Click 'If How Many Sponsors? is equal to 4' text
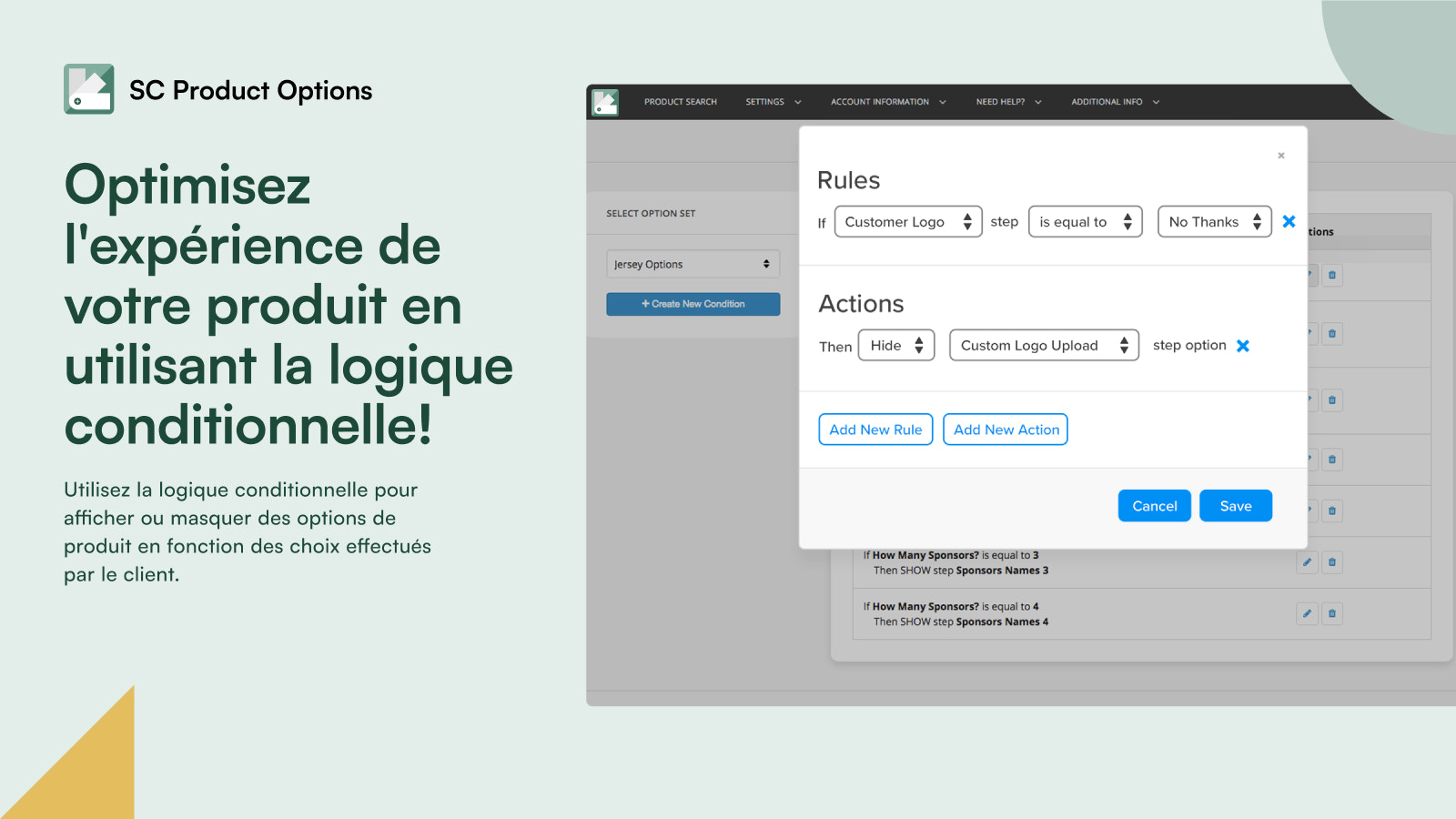The image size is (1456, 819). pyautogui.click(x=951, y=606)
